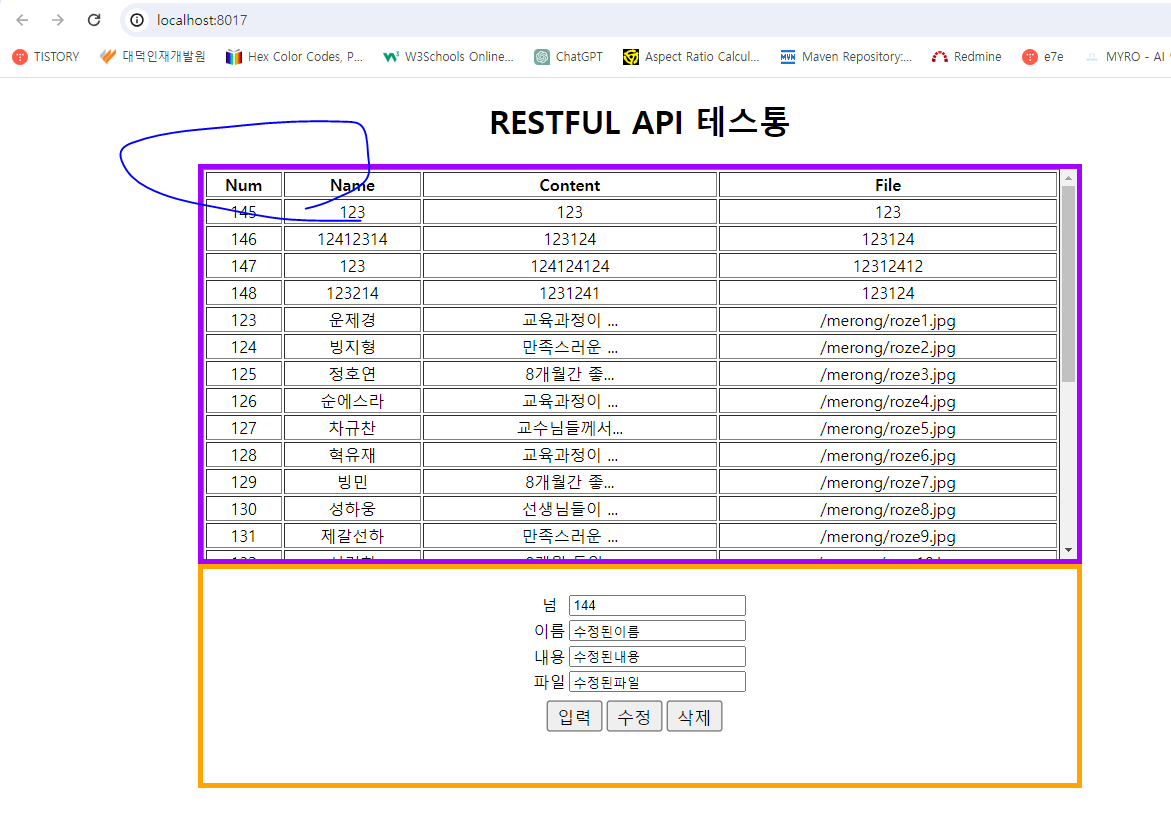
Task: Click the 삭제 button
Action: [x=694, y=717]
